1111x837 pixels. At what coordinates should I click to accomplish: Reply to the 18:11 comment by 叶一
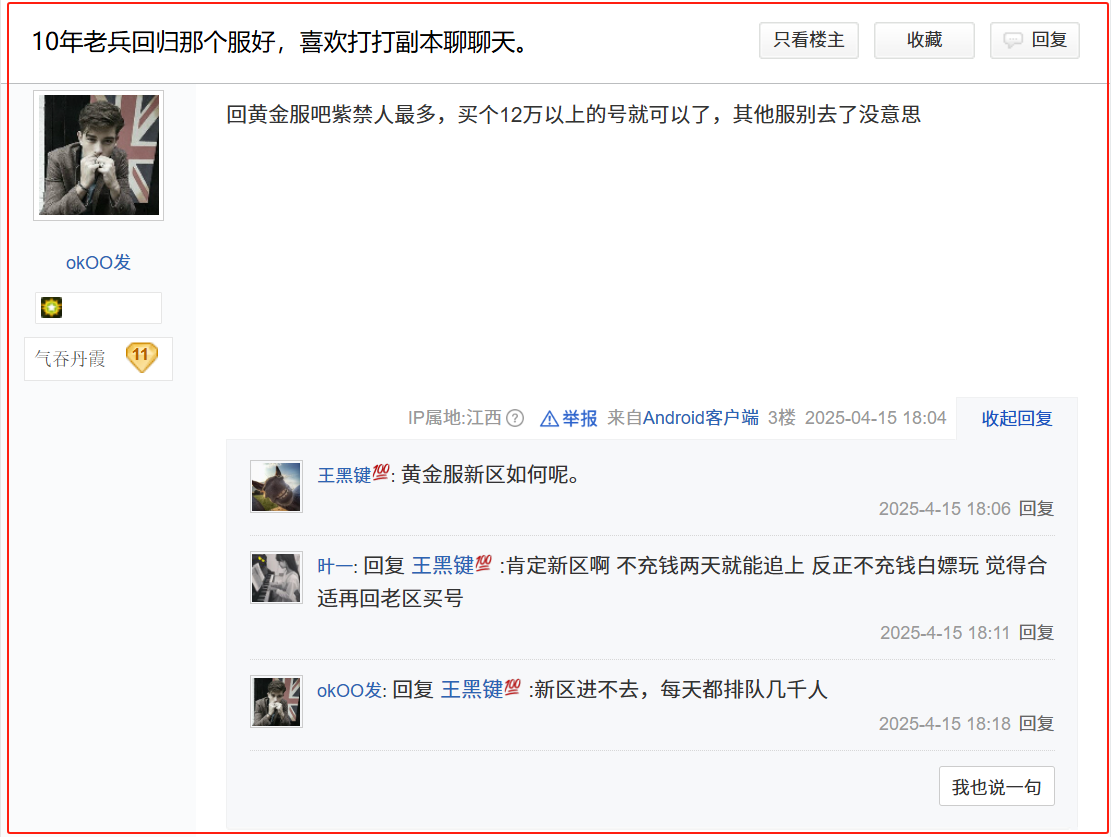[x=1037, y=633]
